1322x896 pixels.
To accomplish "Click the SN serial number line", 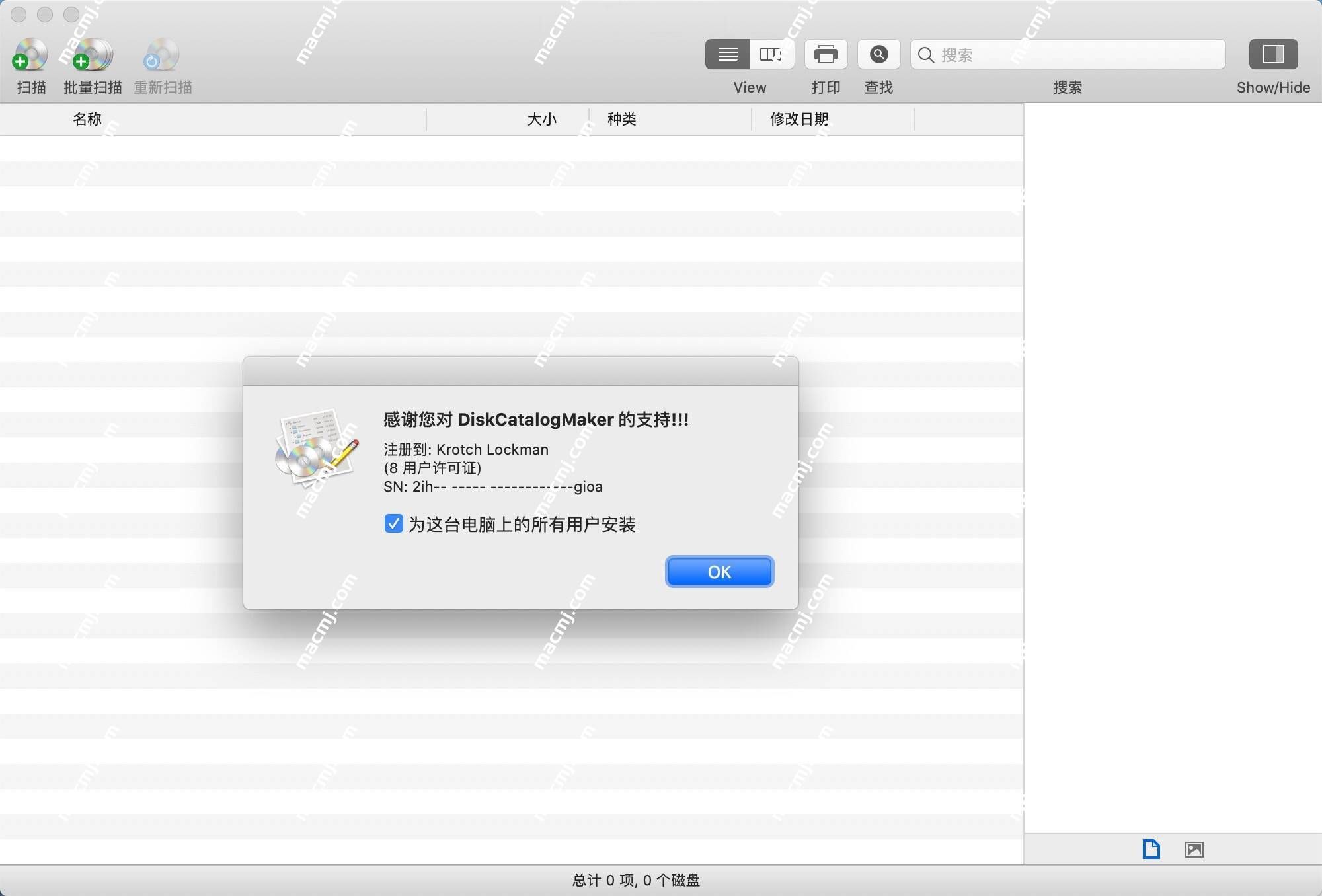I will 493,487.
